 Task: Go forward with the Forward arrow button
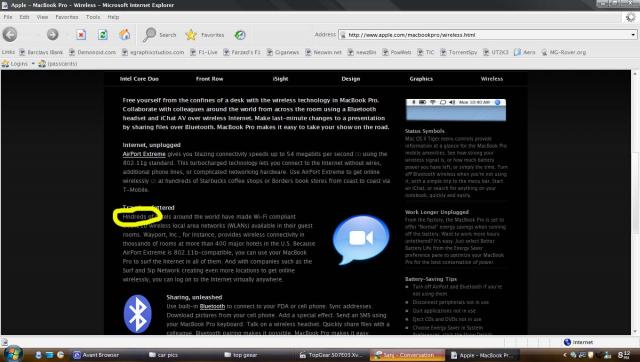pos(52,34)
